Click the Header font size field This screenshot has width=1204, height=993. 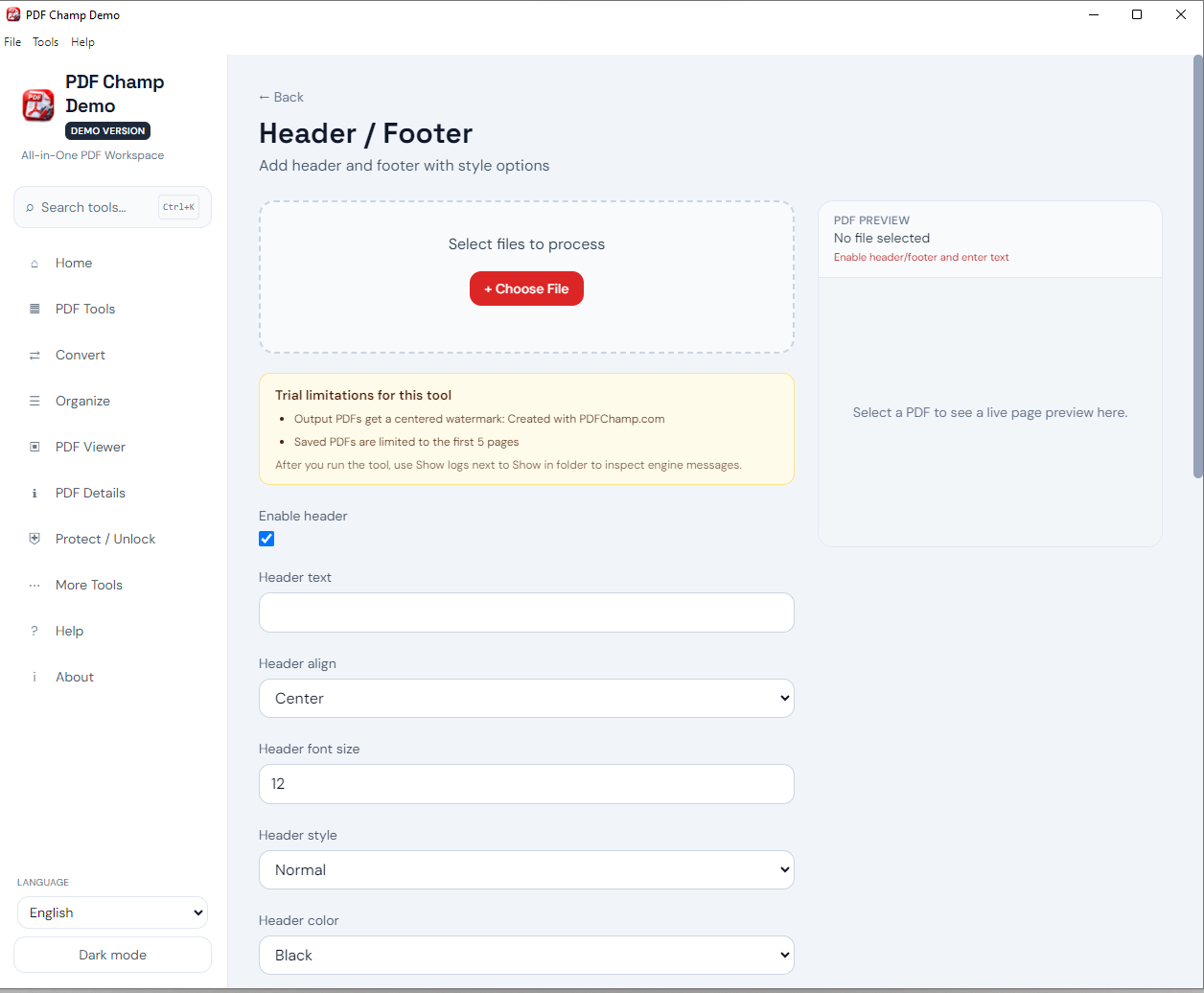(526, 784)
